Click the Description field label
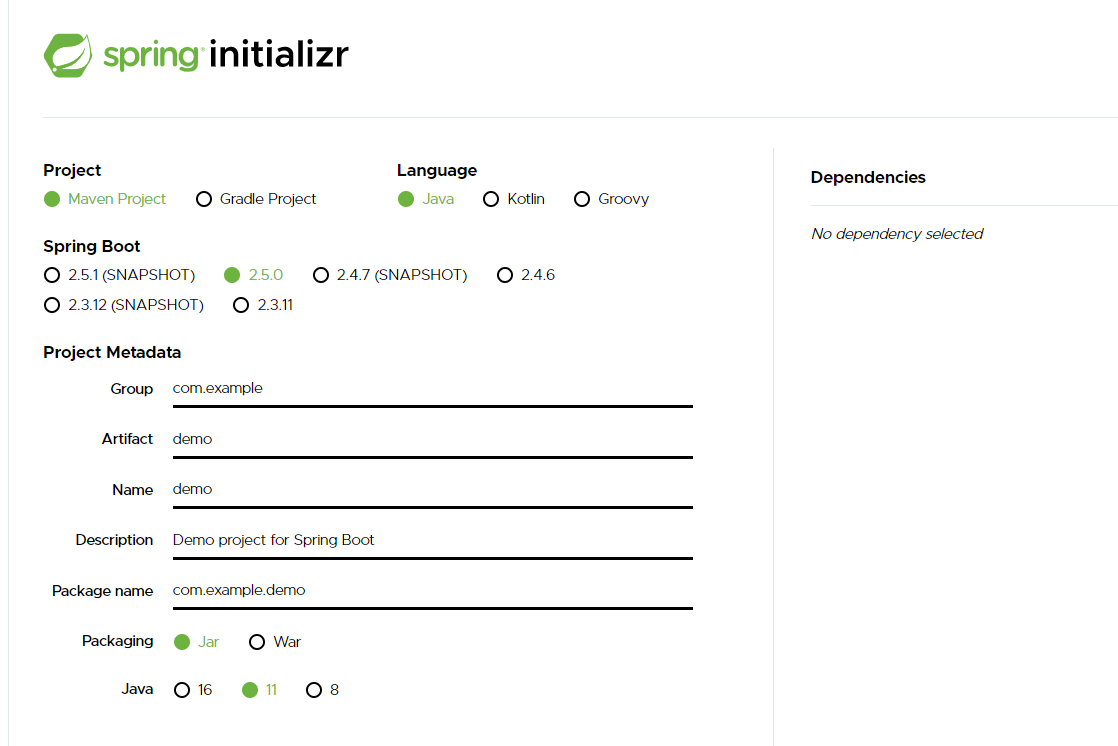 [x=114, y=540]
